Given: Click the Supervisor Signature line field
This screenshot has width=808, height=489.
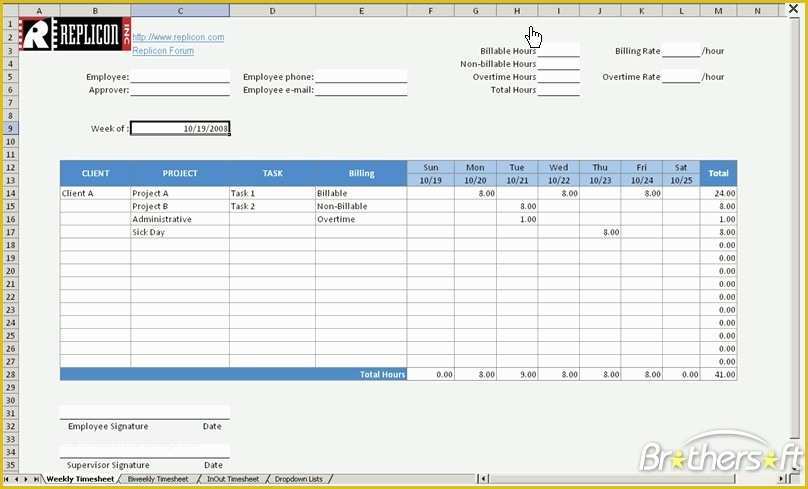Looking at the screenshot, I should pos(145,451).
